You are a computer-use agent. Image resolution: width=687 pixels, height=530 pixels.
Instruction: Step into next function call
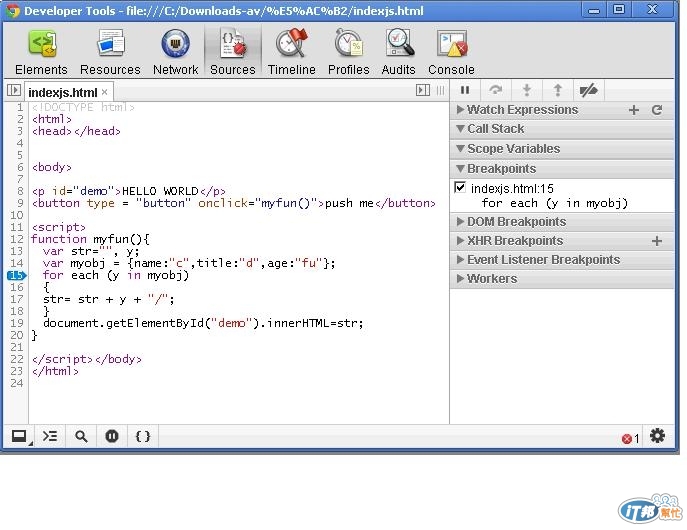(x=527, y=90)
